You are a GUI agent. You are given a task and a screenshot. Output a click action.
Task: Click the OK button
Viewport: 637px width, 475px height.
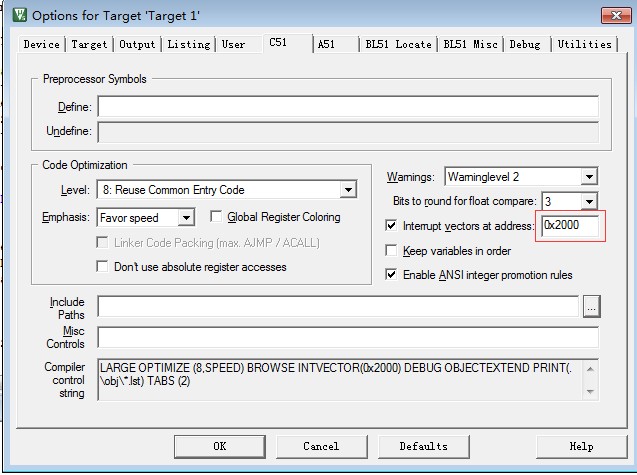(220, 447)
